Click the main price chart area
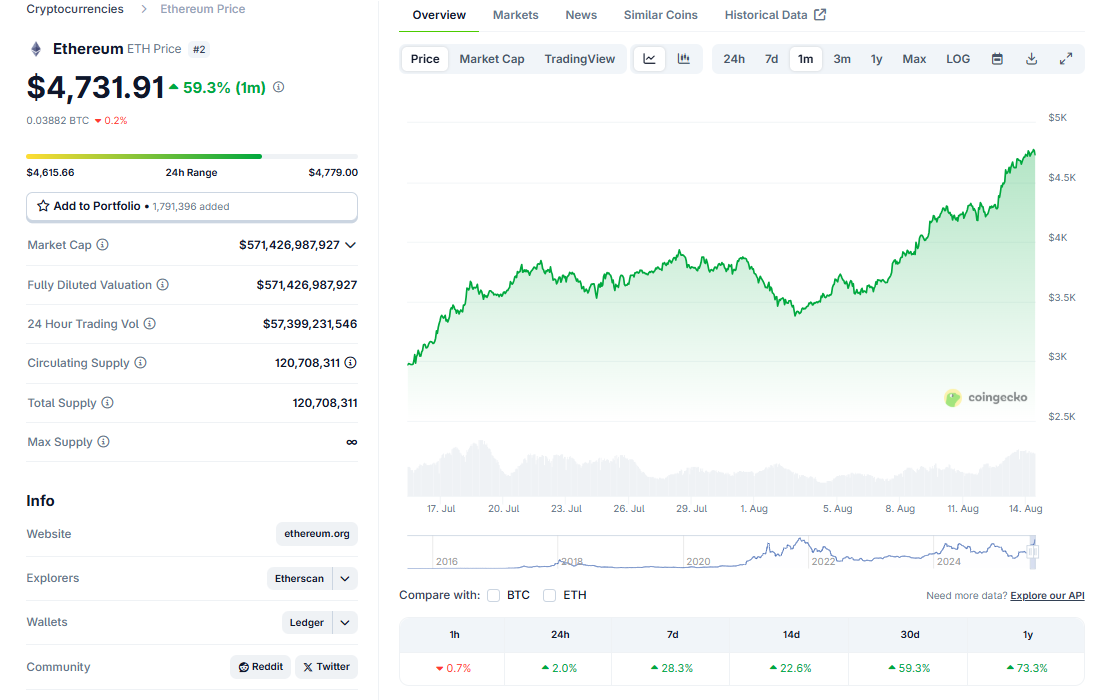This screenshot has height=700, width=1117. pyautogui.click(x=721, y=271)
